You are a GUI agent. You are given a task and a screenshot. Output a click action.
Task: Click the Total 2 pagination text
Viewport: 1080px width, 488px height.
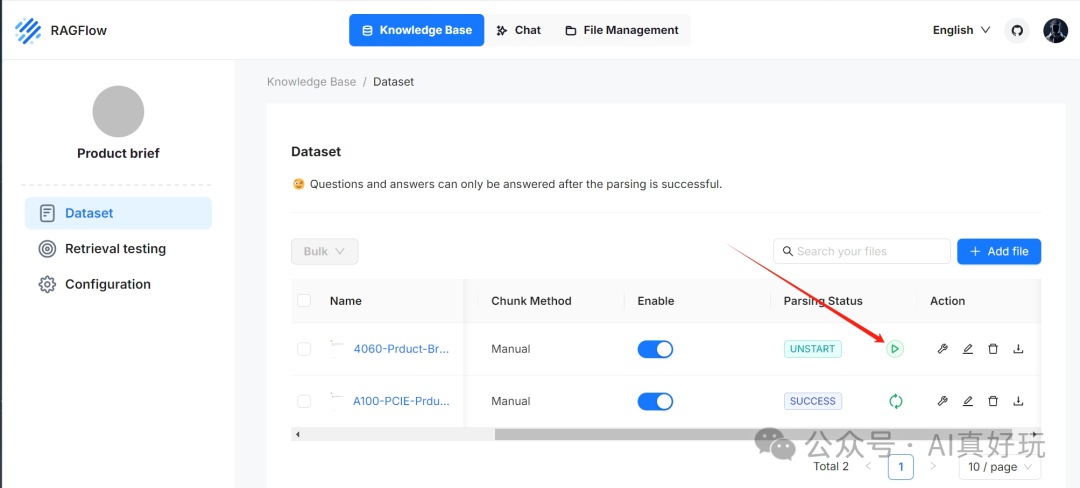[831, 467]
